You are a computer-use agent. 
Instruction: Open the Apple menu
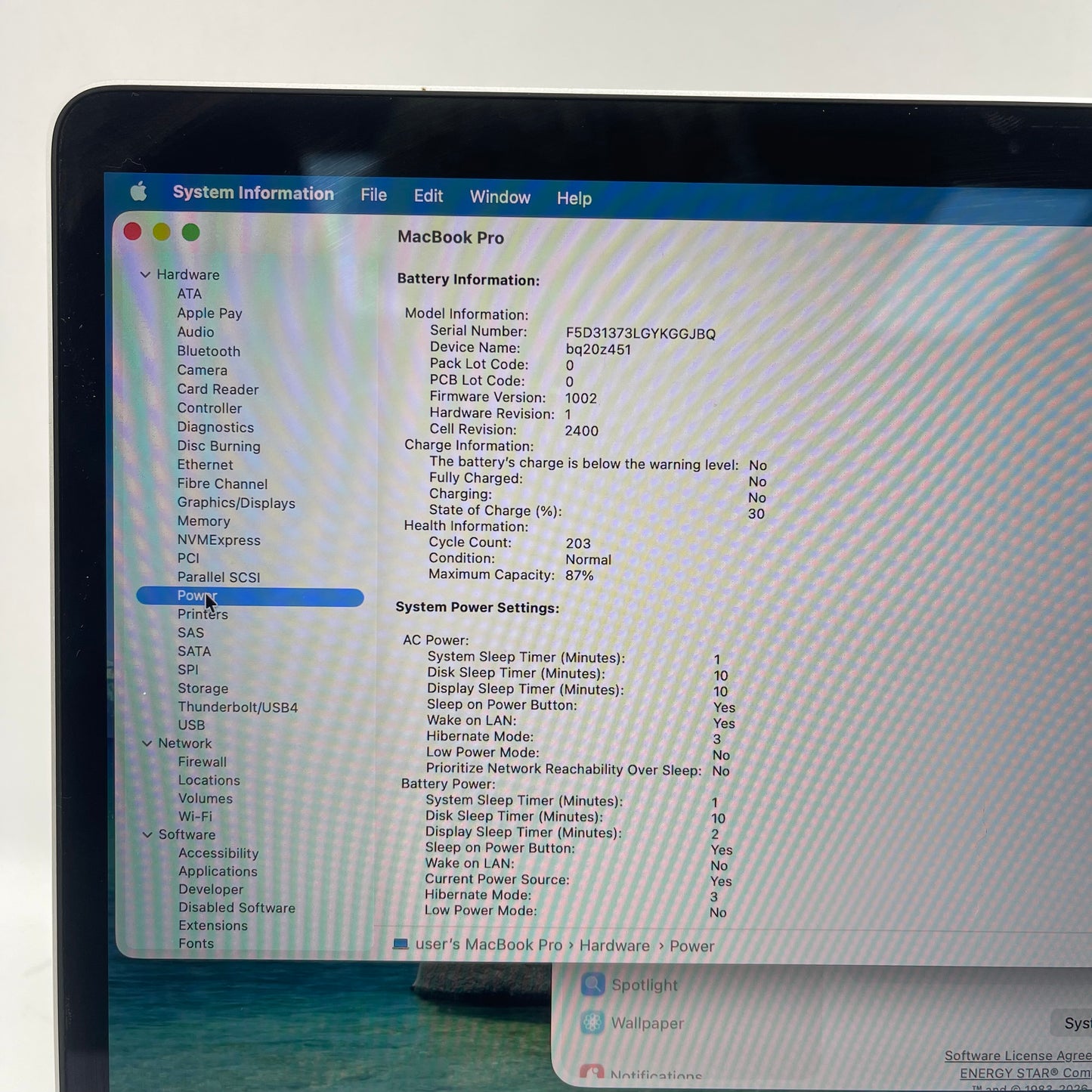pyautogui.click(x=138, y=192)
